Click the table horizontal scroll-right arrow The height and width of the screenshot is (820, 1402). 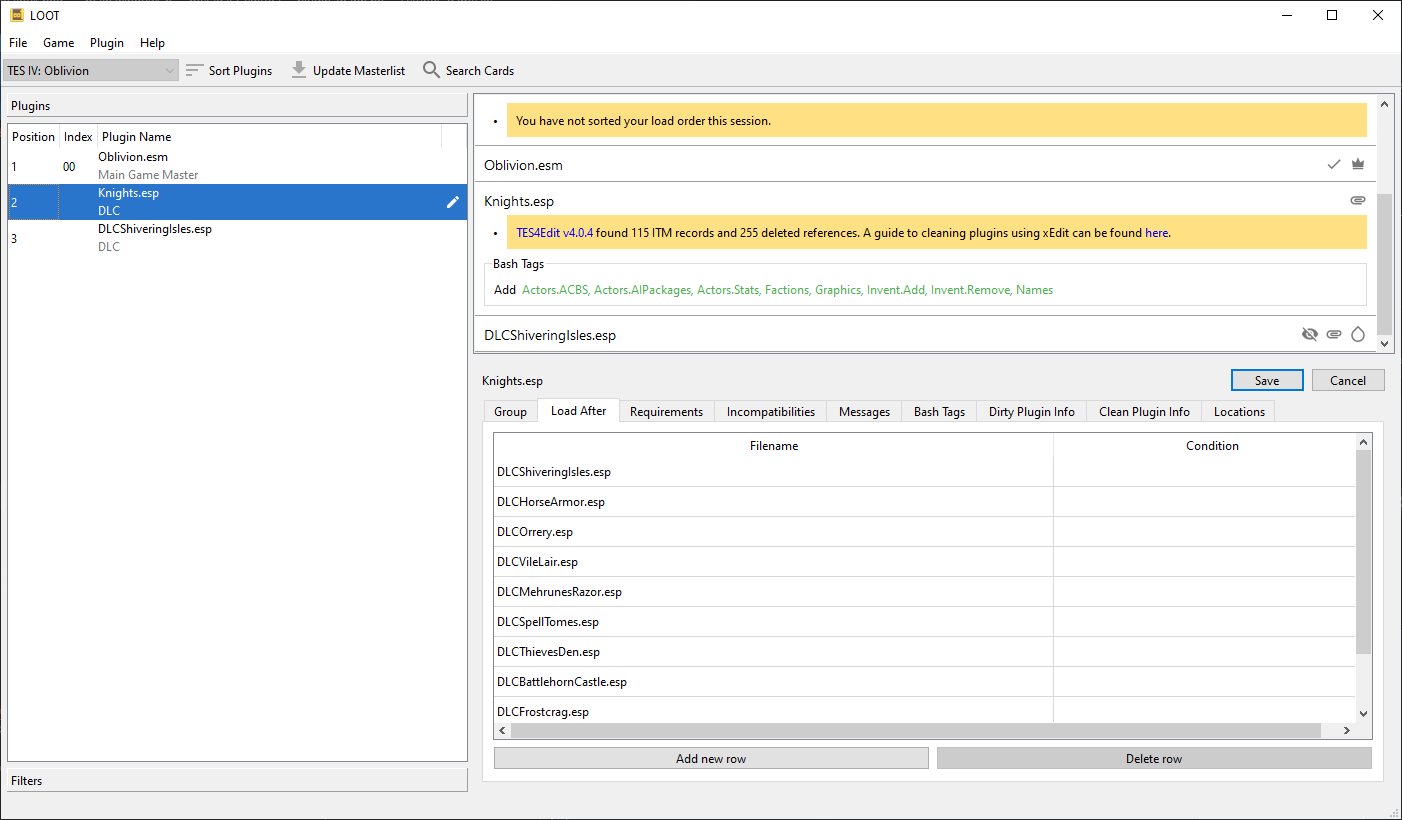1347,731
